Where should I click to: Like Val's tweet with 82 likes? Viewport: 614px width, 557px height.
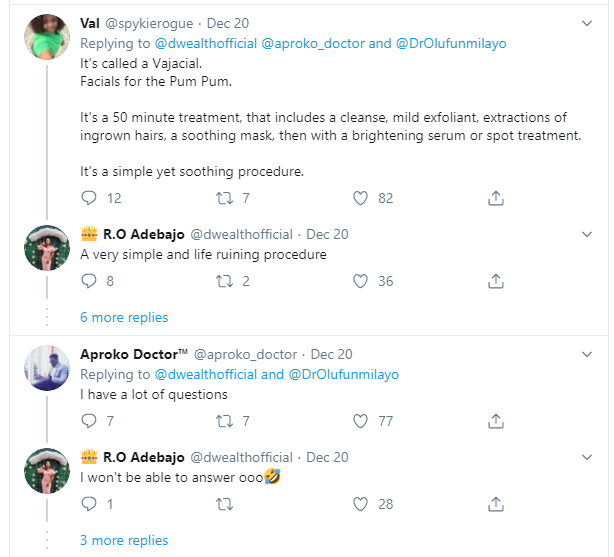tap(361, 198)
